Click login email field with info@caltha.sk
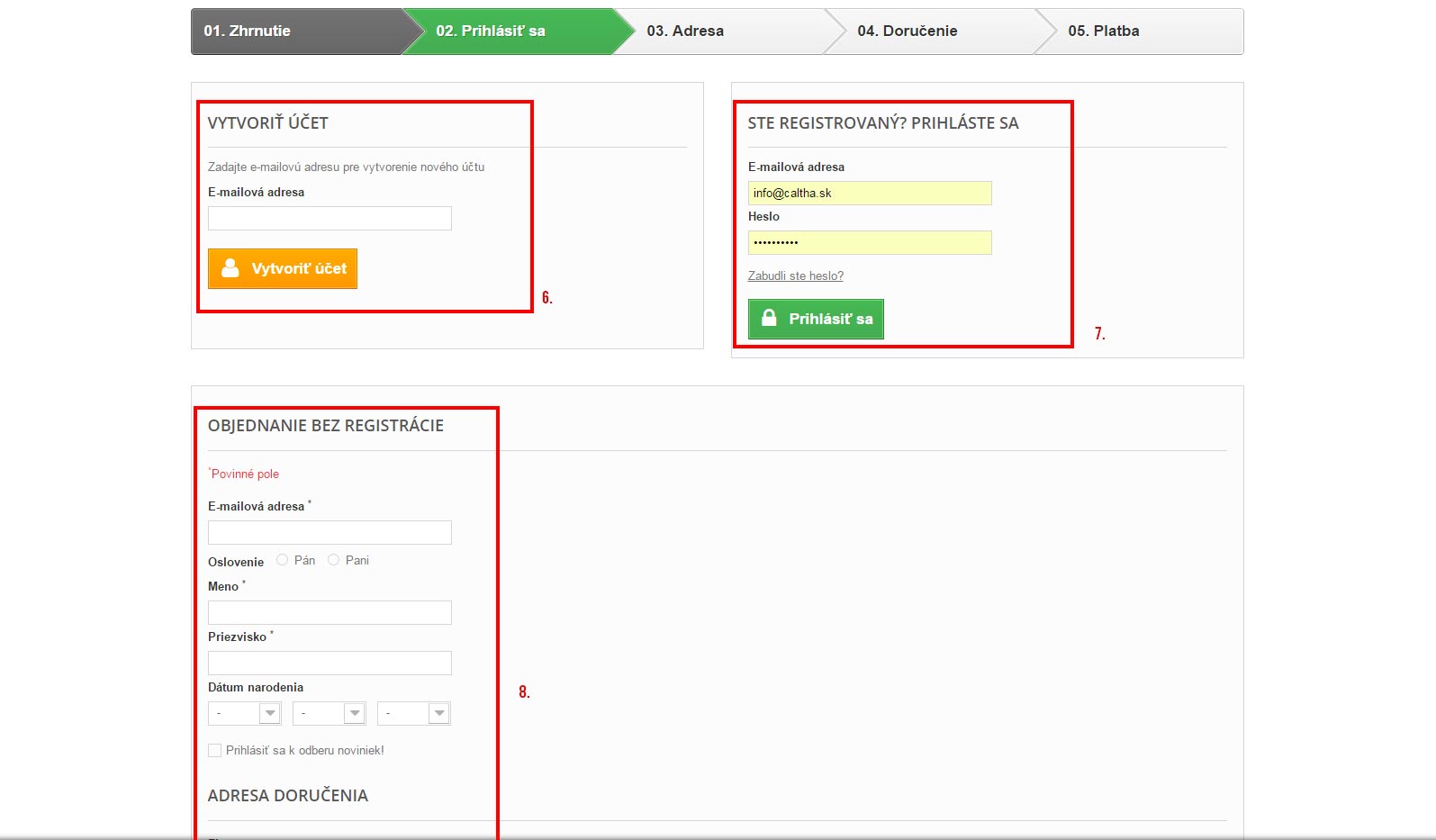This screenshot has height=840, width=1436. [870, 193]
